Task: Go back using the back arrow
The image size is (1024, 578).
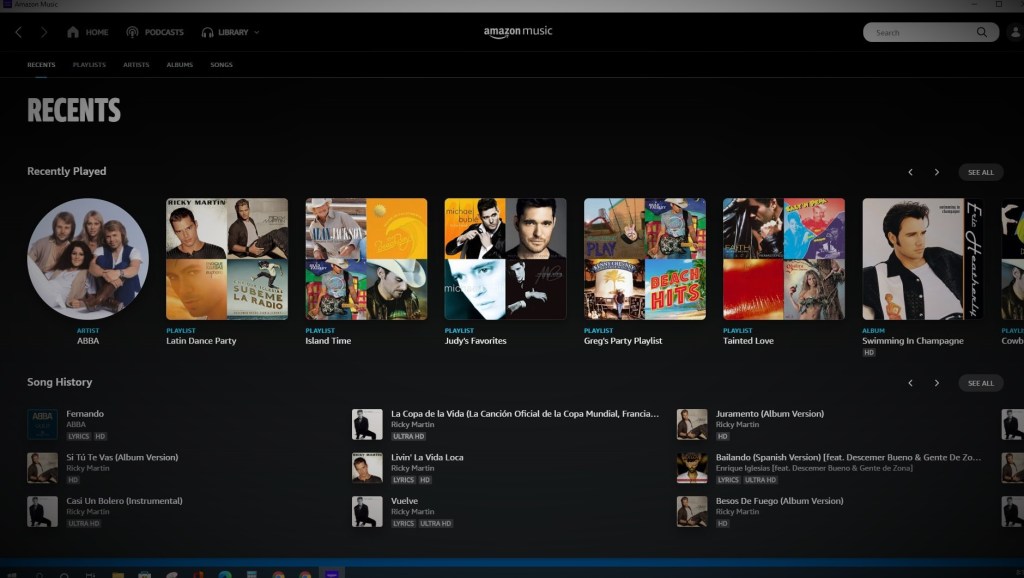Action: click(x=18, y=32)
